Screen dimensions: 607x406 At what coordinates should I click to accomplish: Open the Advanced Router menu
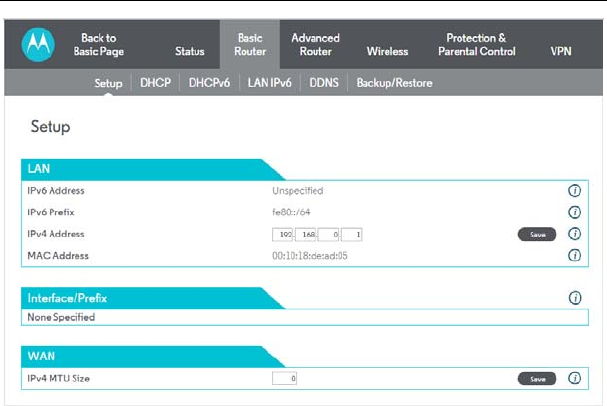316,45
